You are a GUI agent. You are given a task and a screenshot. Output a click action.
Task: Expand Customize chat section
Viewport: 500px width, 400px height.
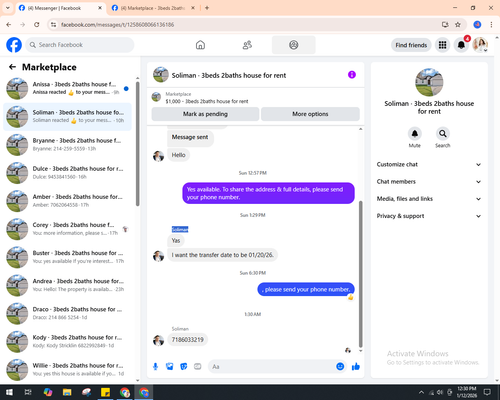click(x=429, y=164)
